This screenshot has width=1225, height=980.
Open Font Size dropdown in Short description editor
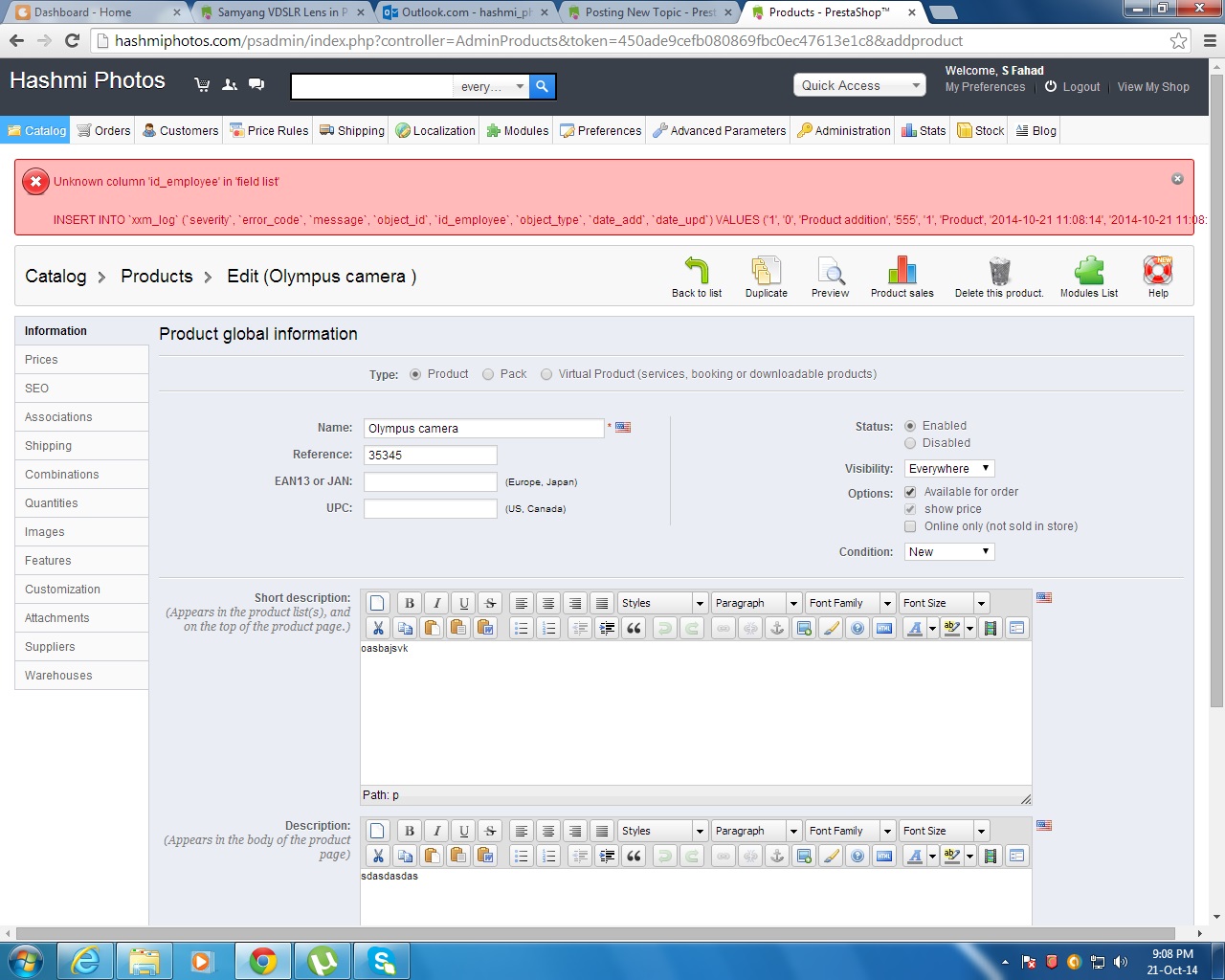(944, 603)
